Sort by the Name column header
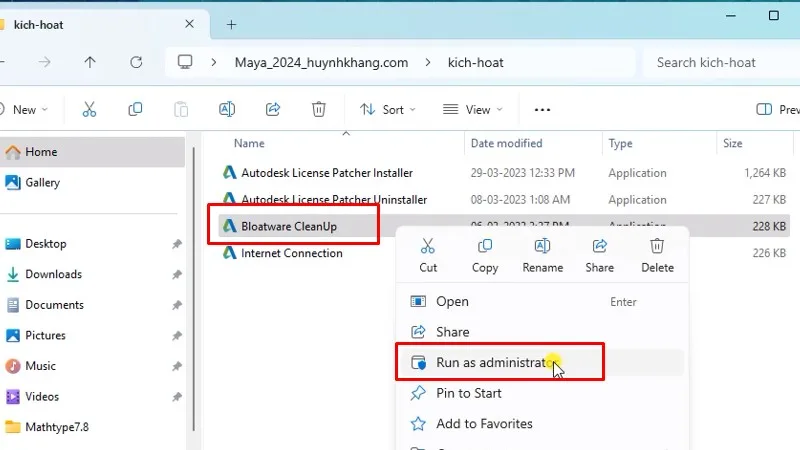Screen dimensions: 800x450 click(249, 143)
